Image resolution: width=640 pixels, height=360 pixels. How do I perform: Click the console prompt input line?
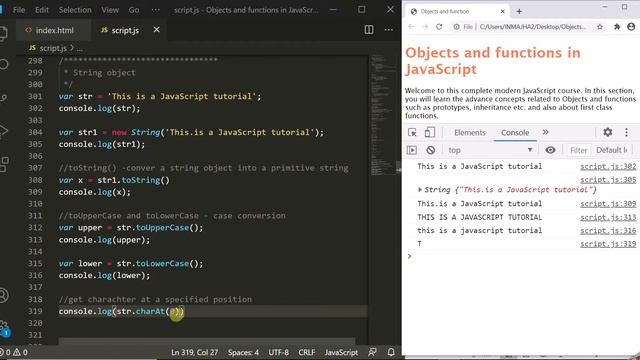524,256
